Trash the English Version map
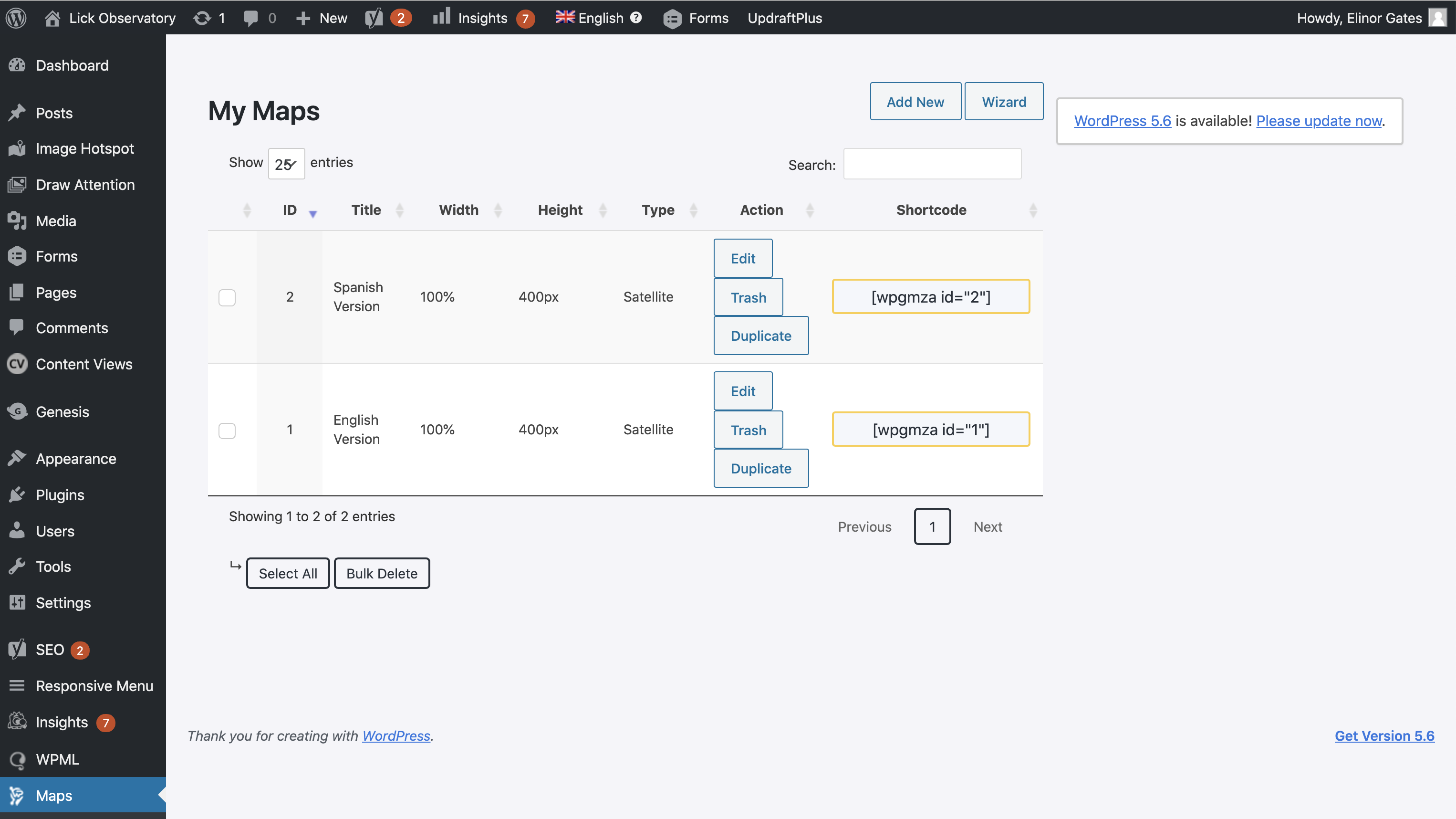Screen dimensions: 1456x819 coord(748,430)
